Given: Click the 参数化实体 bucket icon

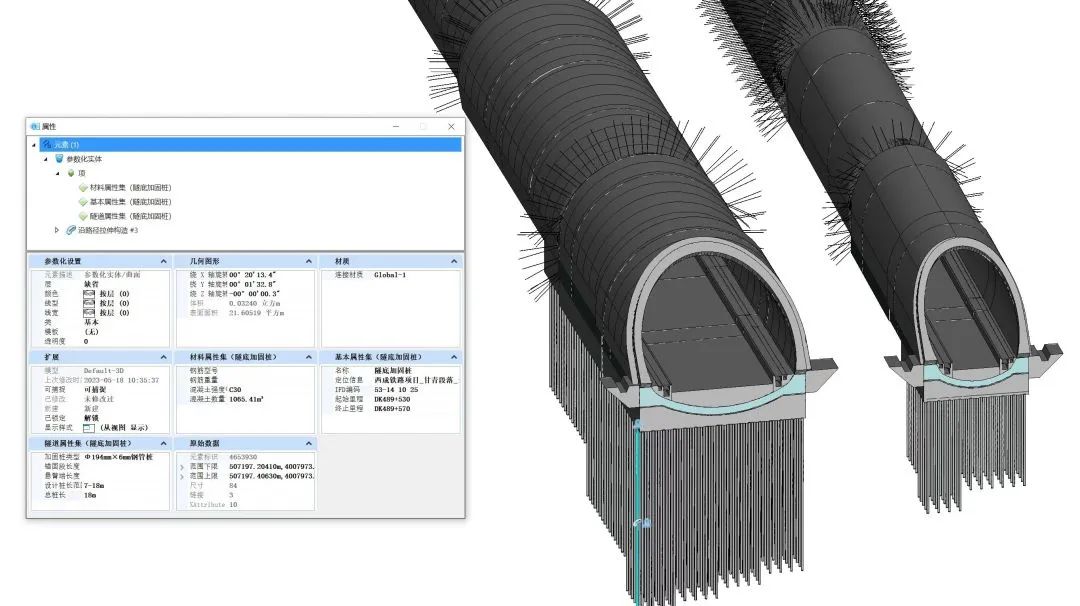Looking at the screenshot, I should tap(59, 159).
